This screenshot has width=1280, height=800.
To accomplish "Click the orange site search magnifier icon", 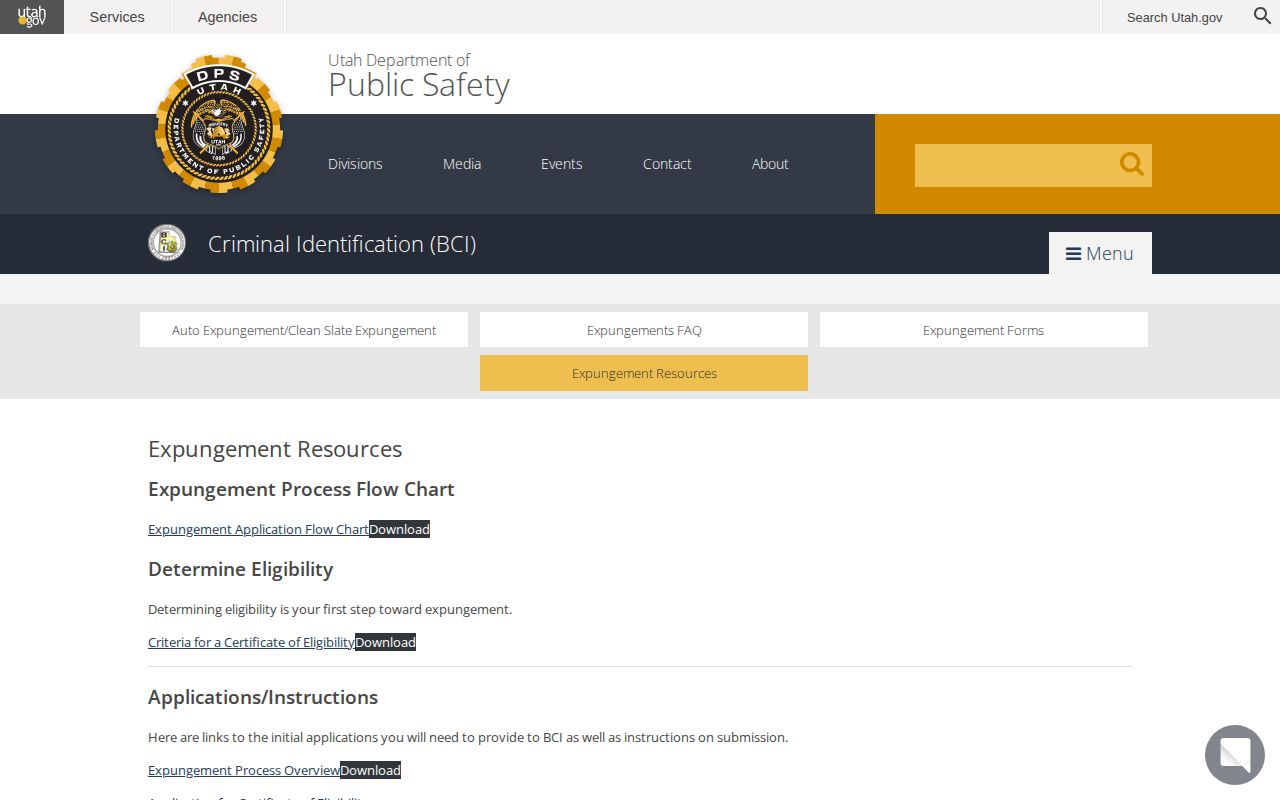I will click(1131, 165).
